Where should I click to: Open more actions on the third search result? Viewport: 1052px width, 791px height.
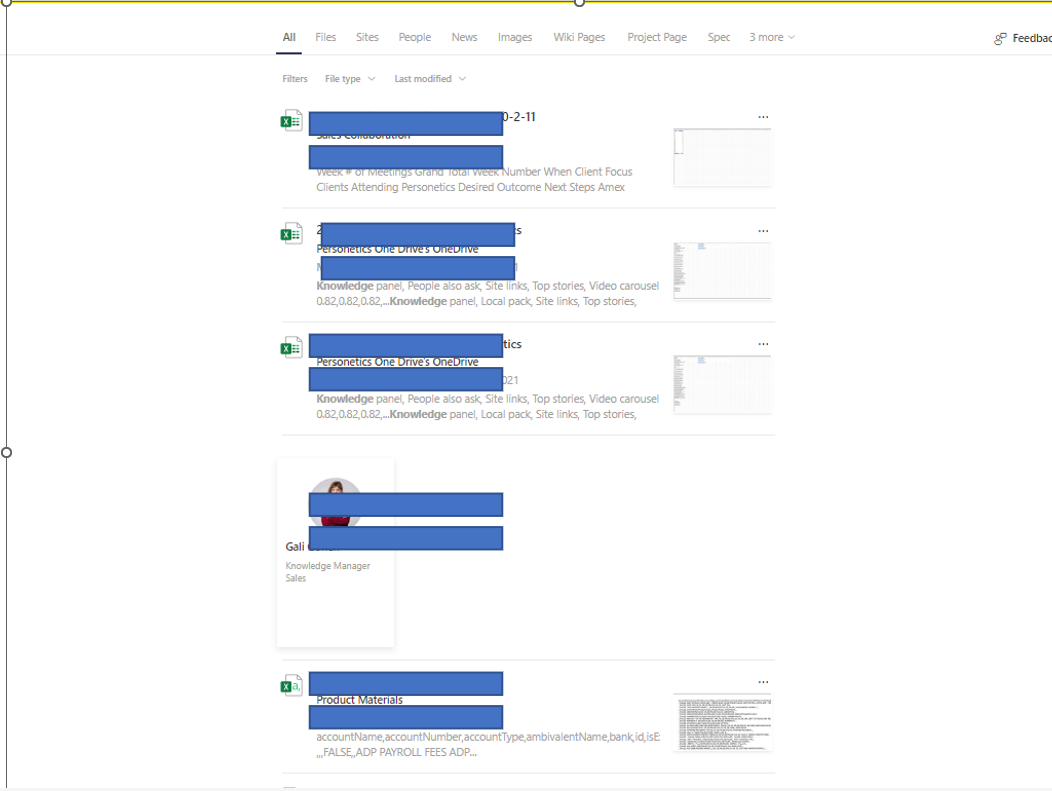coord(763,343)
